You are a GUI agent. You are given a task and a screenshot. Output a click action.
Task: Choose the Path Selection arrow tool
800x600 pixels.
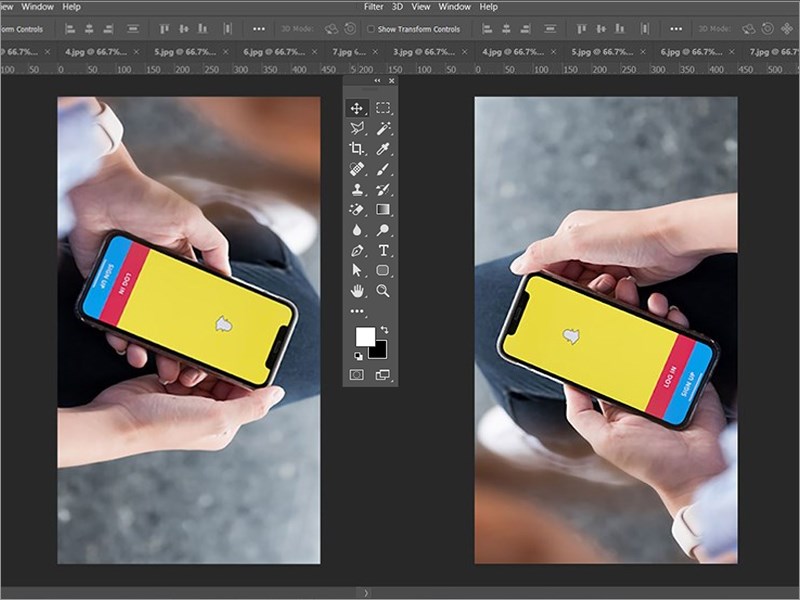357,270
